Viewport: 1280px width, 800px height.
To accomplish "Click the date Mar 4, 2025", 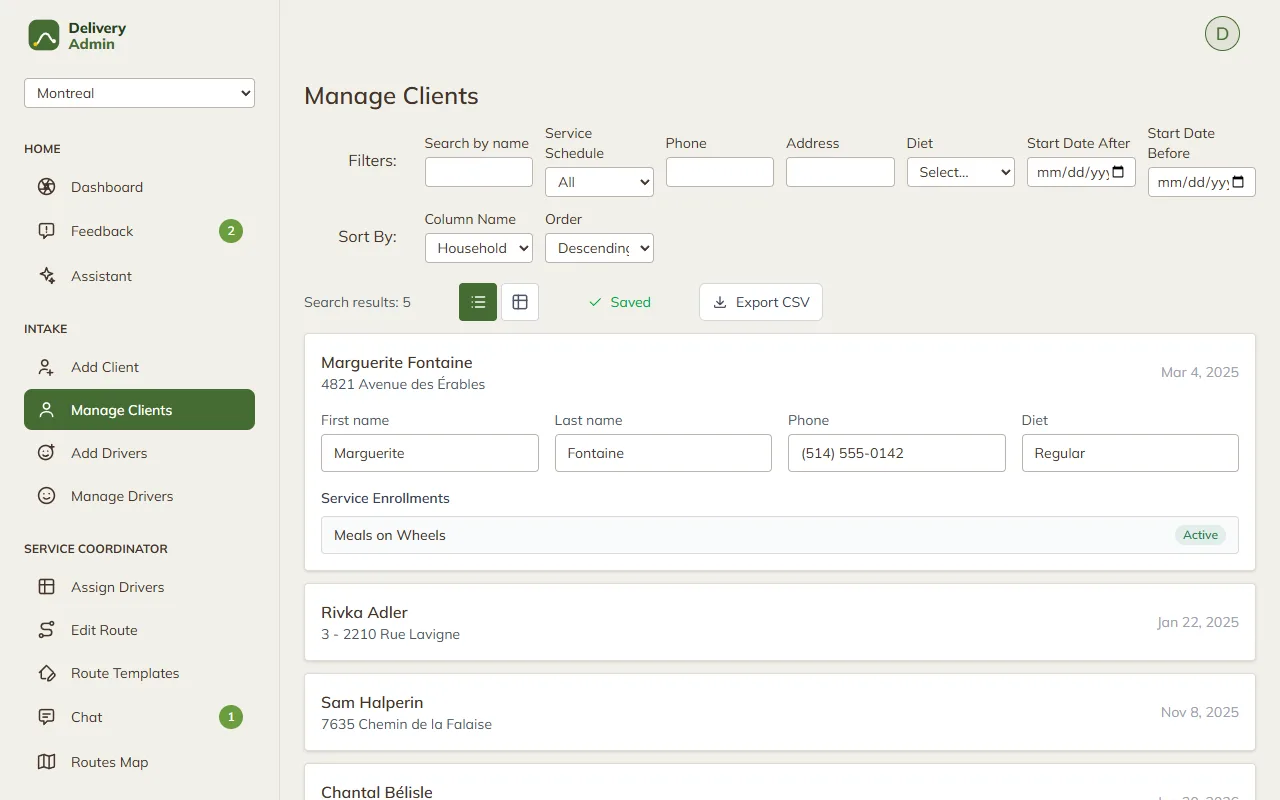I will pyautogui.click(x=1200, y=372).
